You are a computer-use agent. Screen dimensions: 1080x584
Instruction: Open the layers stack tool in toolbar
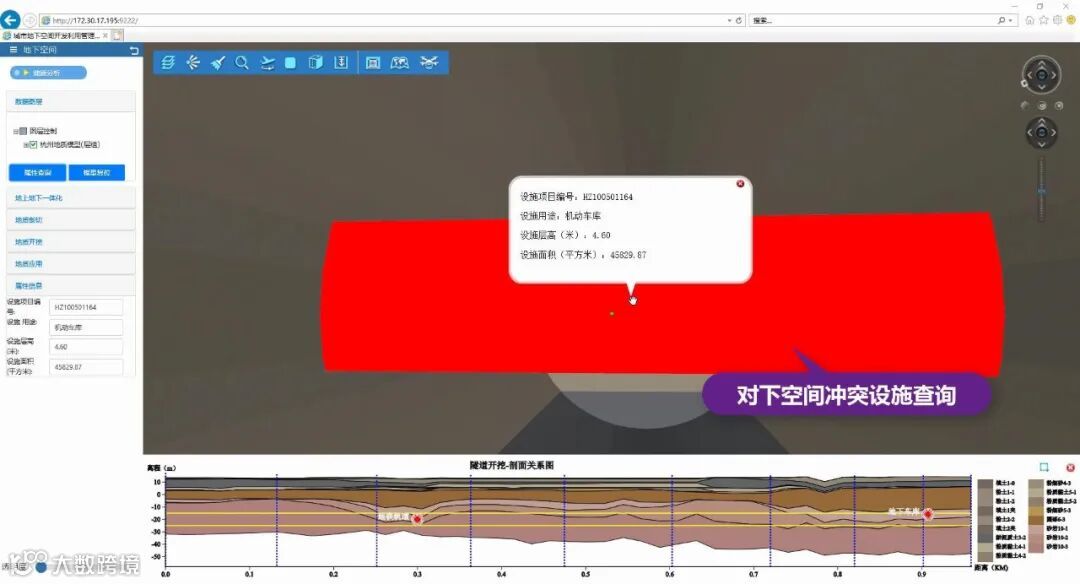click(x=168, y=63)
